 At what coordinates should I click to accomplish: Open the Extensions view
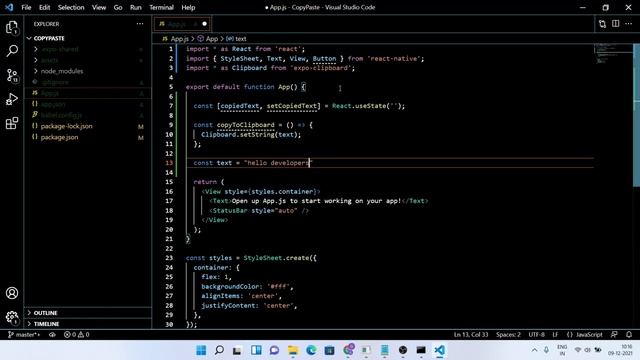coord(12,123)
